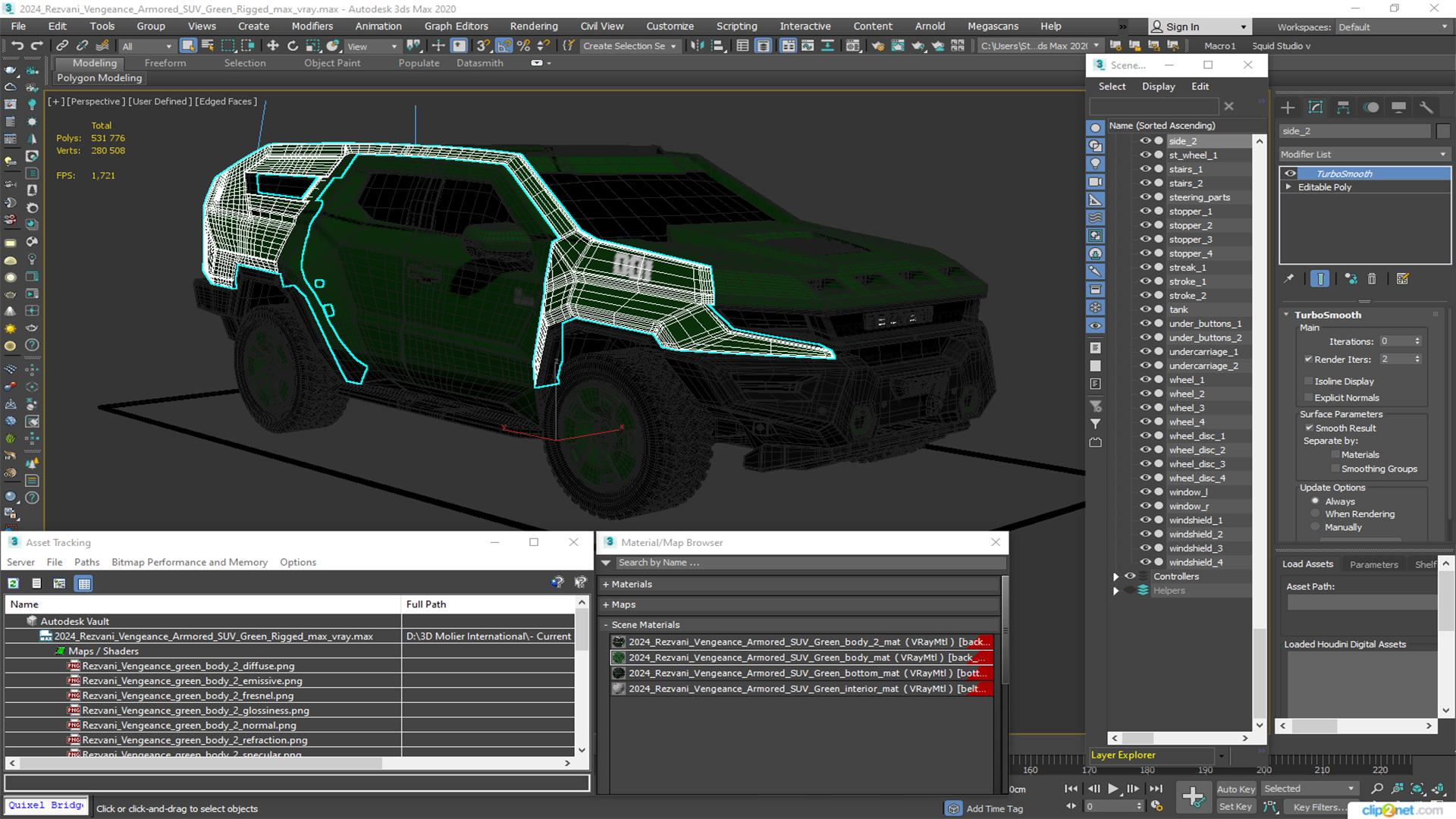
Task: Open the Workspaces Default dropdown
Action: coord(1393,27)
